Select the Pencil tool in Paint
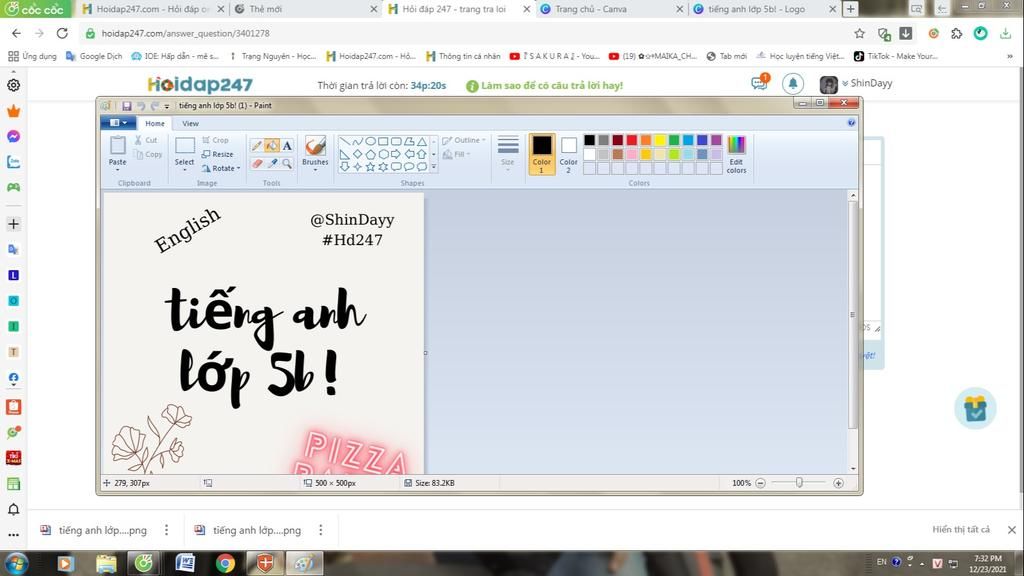 [257, 146]
